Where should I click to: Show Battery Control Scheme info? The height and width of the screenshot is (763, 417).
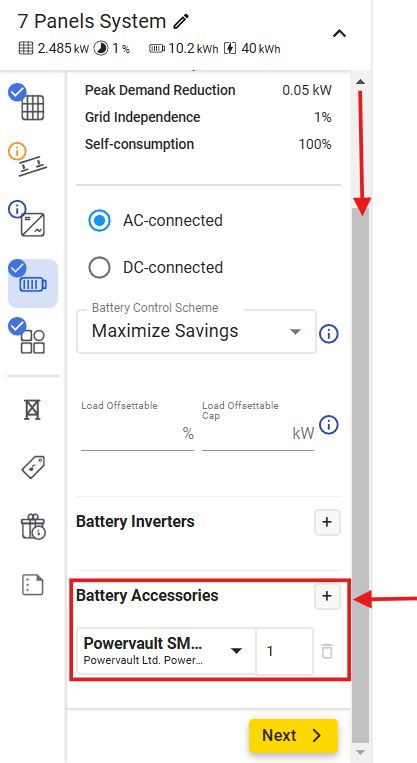(329, 334)
